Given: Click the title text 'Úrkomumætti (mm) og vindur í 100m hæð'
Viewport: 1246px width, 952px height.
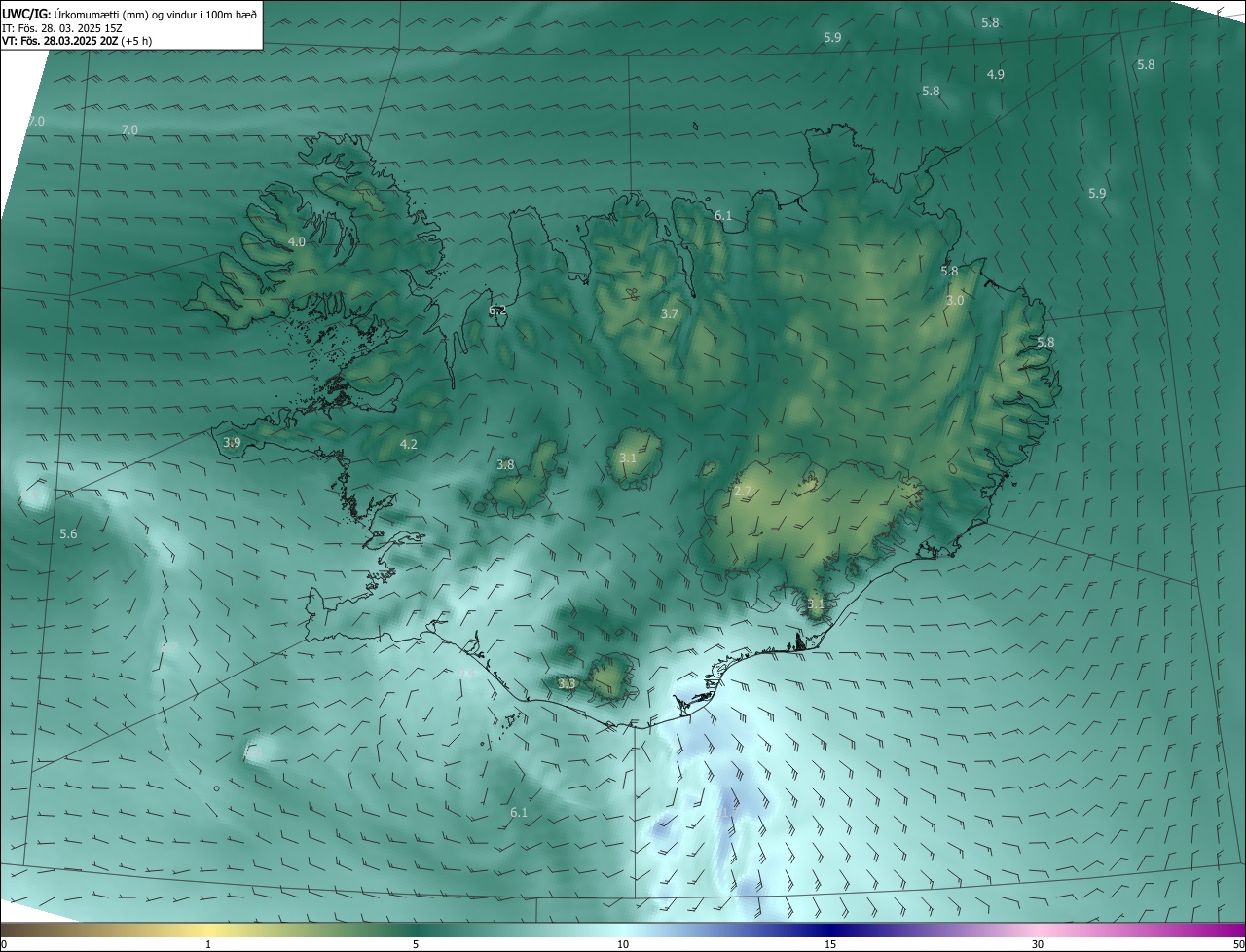Looking at the screenshot, I should (156, 14).
